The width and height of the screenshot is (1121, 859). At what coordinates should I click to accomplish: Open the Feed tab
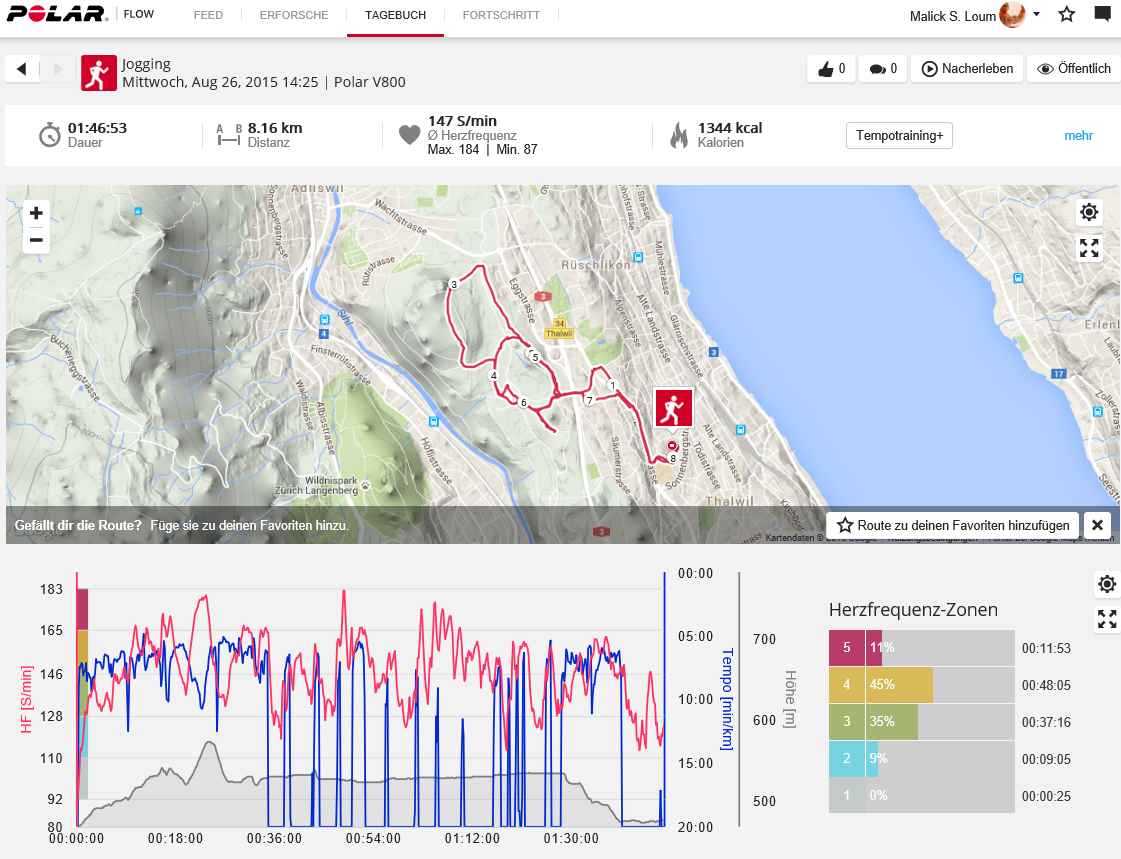(x=208, y=16)
